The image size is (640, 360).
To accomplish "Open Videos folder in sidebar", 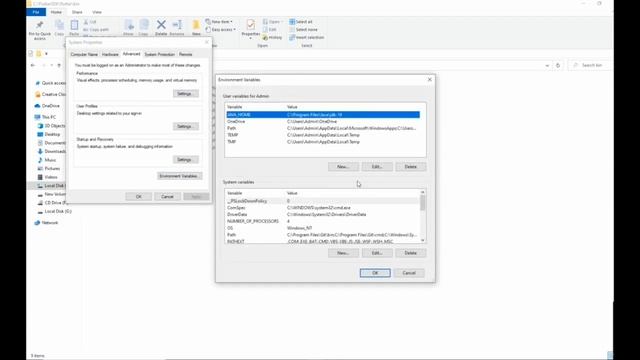I will pyautogui.click(x=48, y=177).
